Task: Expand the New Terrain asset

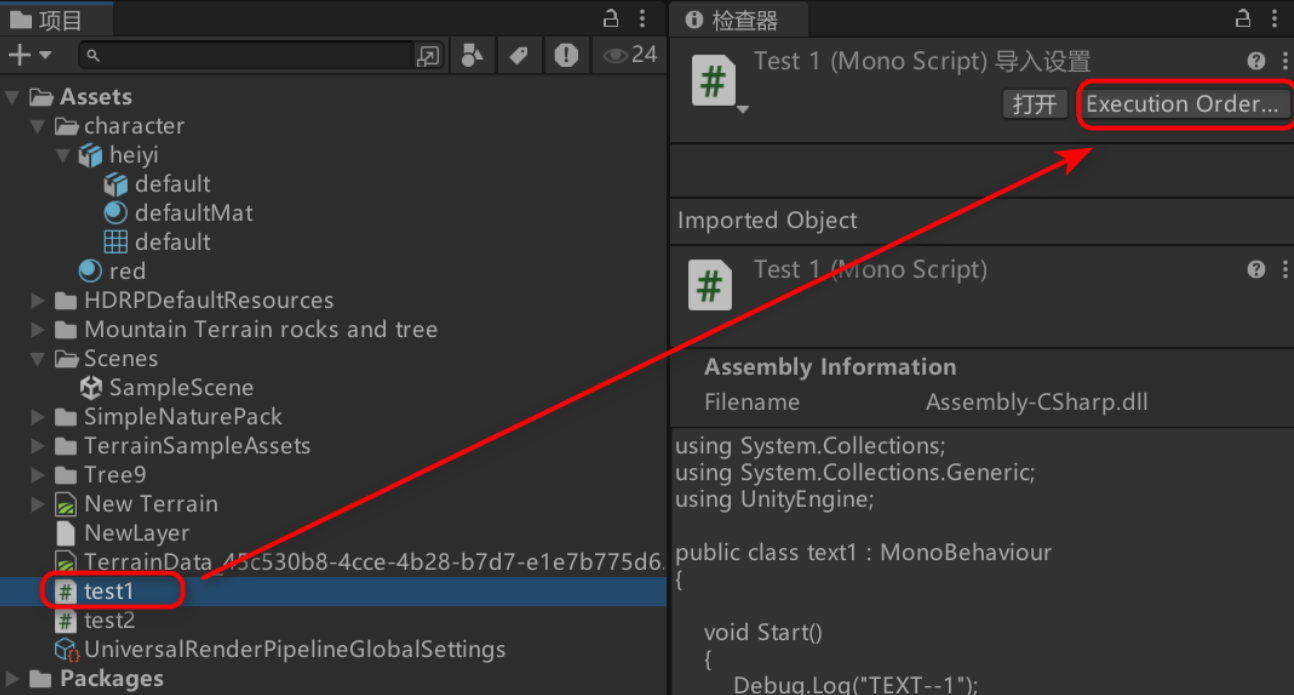Action: point(37,503)
